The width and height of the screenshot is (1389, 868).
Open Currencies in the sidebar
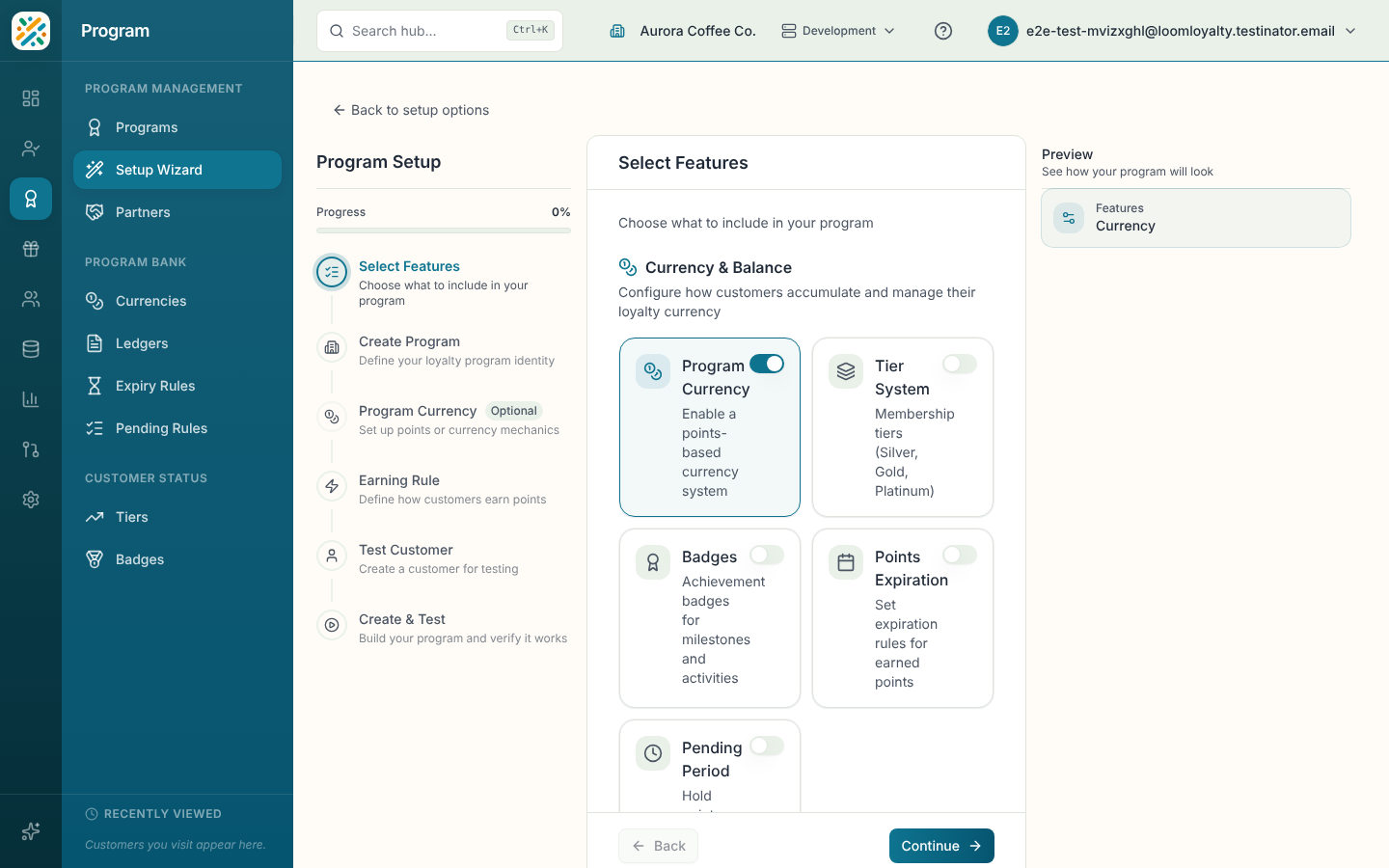(x=177, y=301)
